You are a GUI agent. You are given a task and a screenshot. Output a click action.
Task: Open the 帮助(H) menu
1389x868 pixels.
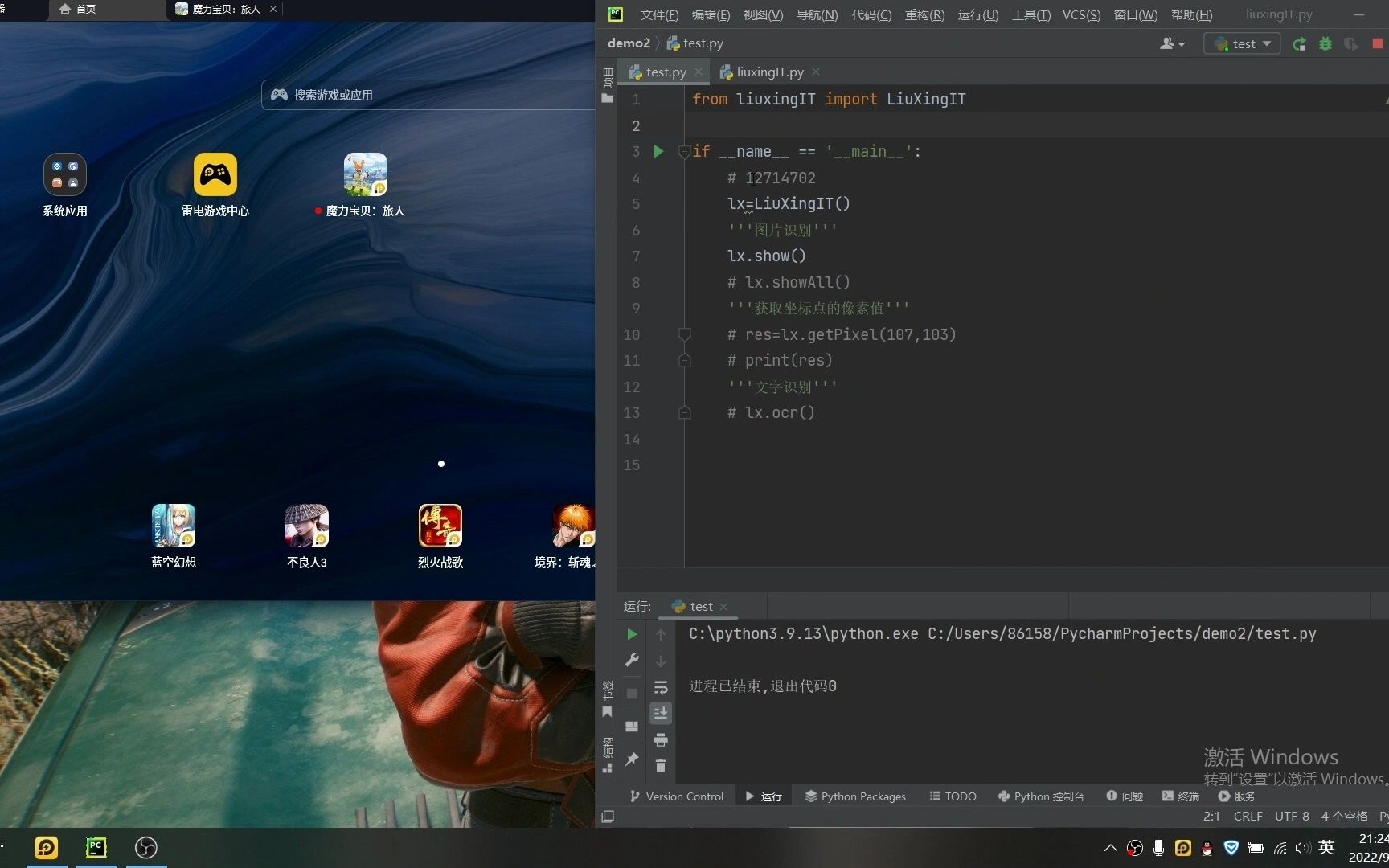coord(1191,14)
